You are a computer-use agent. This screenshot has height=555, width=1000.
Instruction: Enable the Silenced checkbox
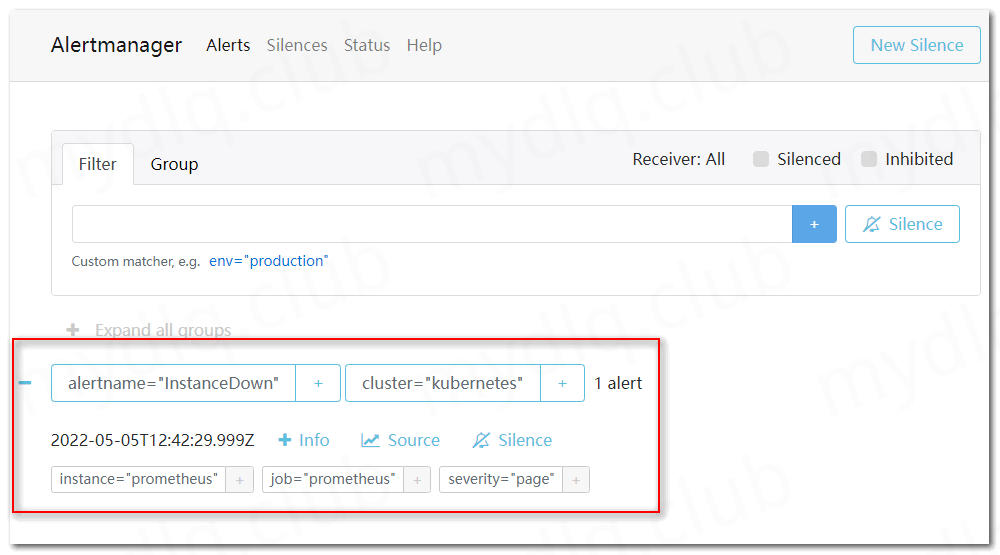pyautogui.click(x=761, y=159)
